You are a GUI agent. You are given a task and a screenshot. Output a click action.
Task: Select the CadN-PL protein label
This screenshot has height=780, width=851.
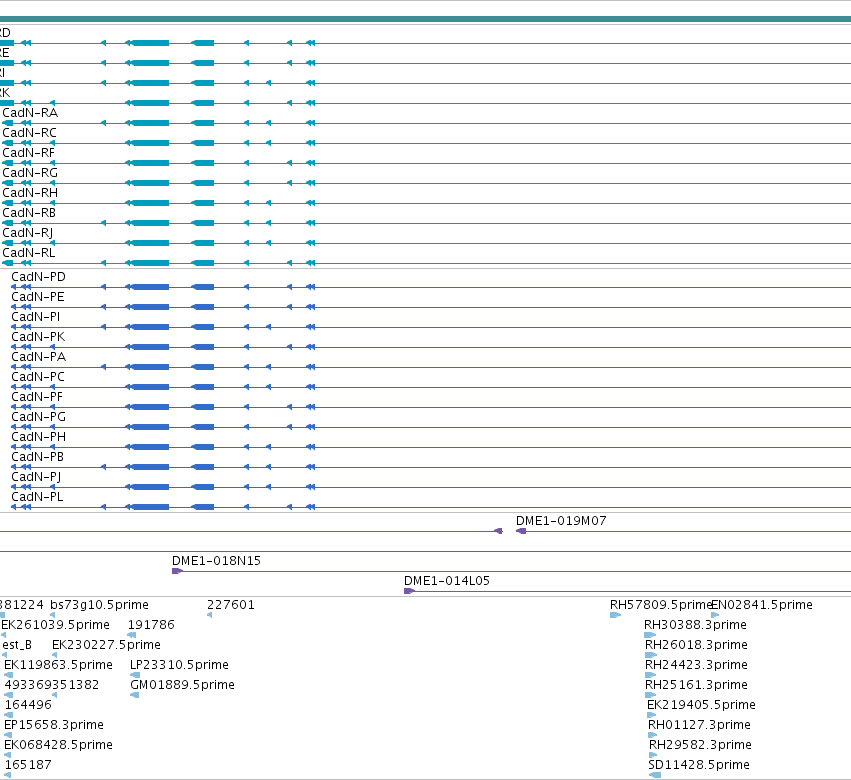point(37,497)
